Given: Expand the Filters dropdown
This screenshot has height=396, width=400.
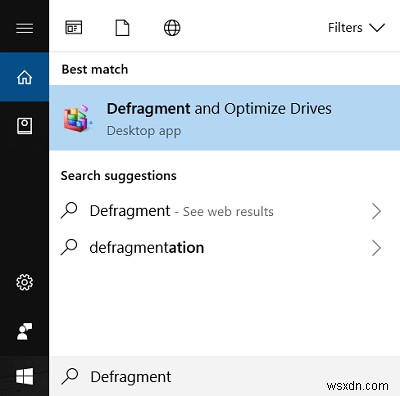Looking at the screenshot, I should (x=356, y=28).
